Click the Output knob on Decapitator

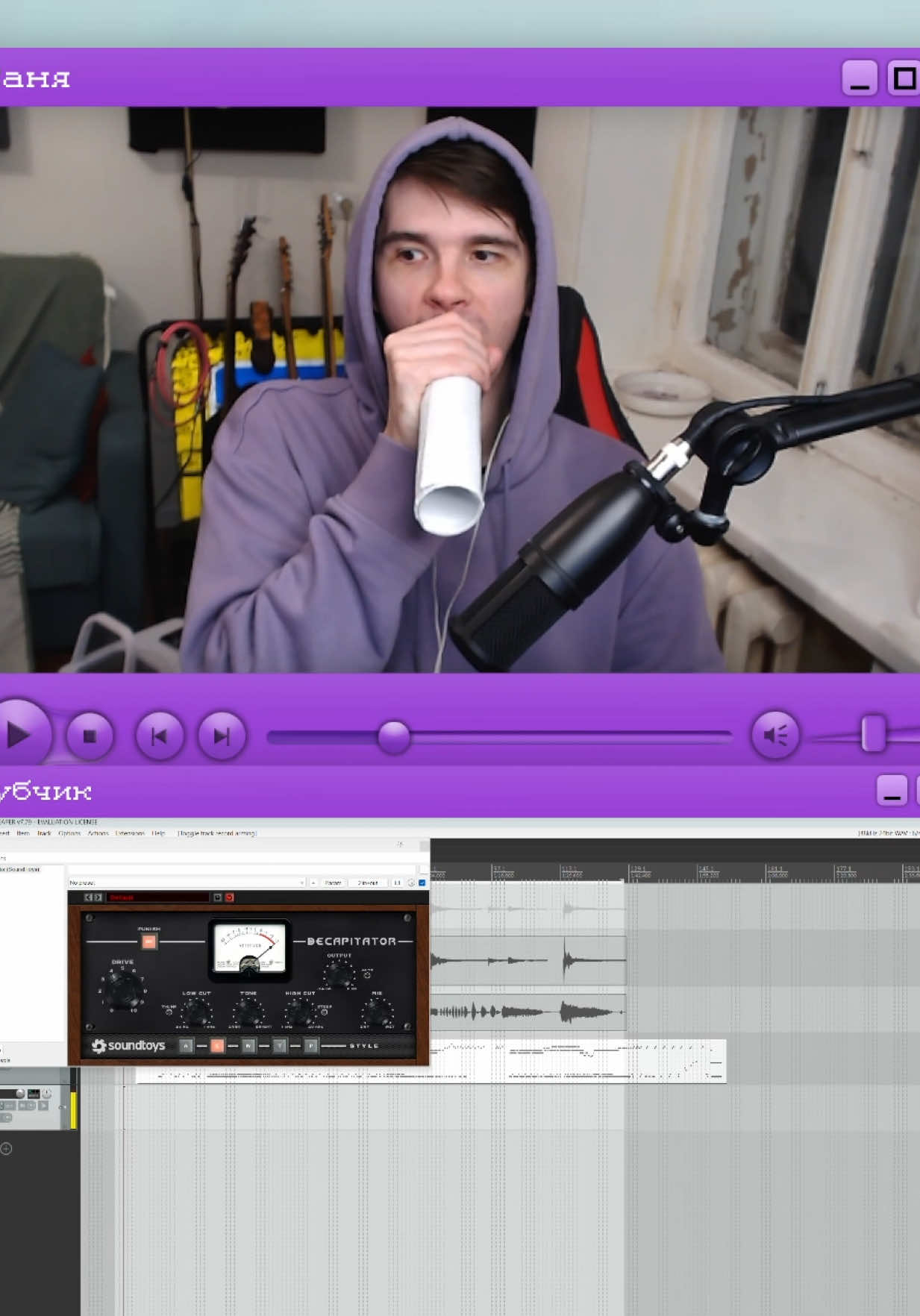click(339, 974)
